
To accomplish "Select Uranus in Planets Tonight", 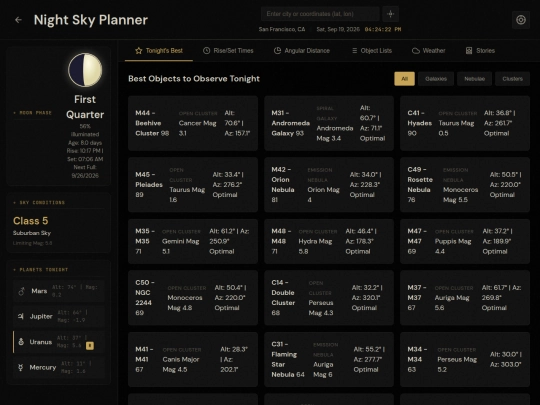I will point(59,342).
